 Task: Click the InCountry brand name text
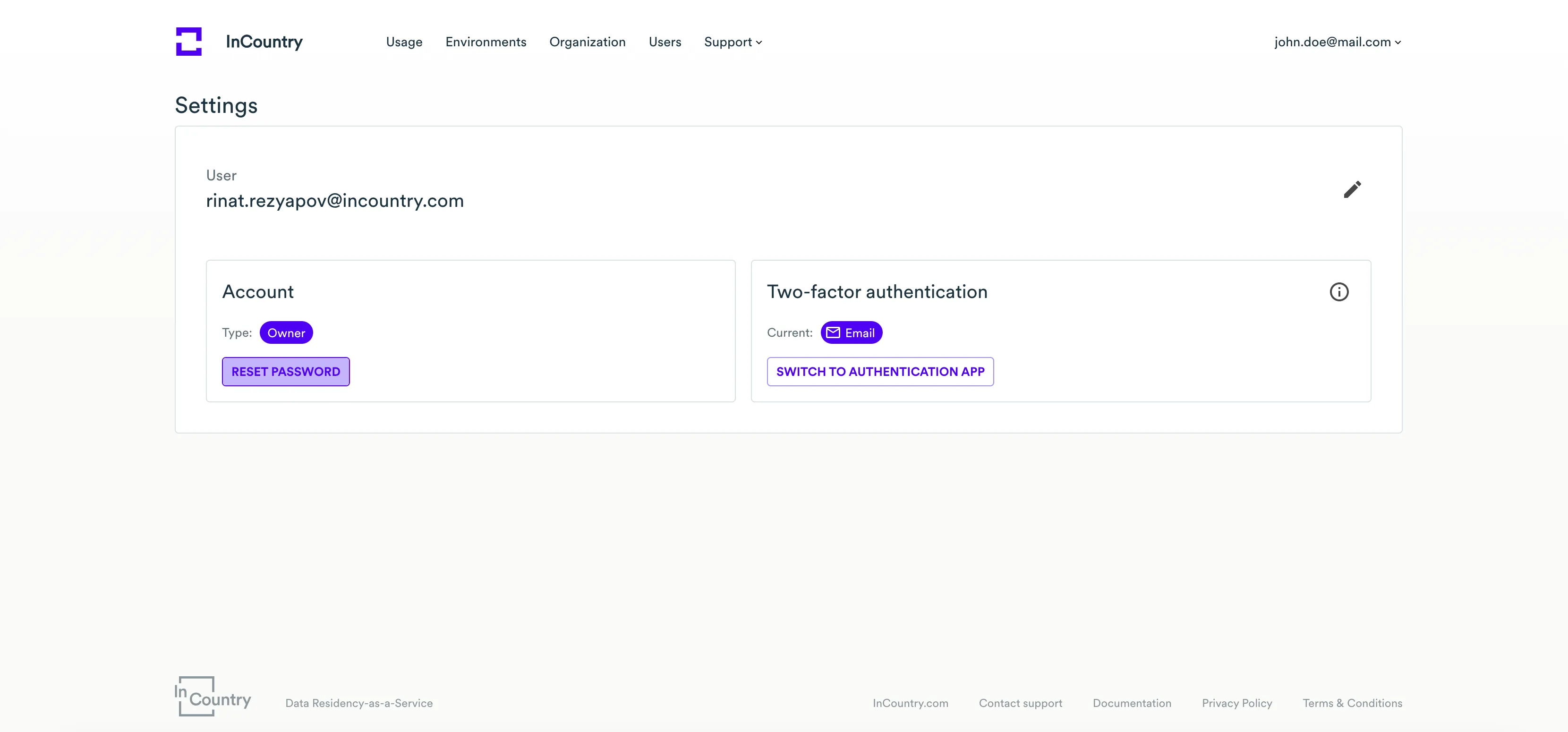click(264, 42)
